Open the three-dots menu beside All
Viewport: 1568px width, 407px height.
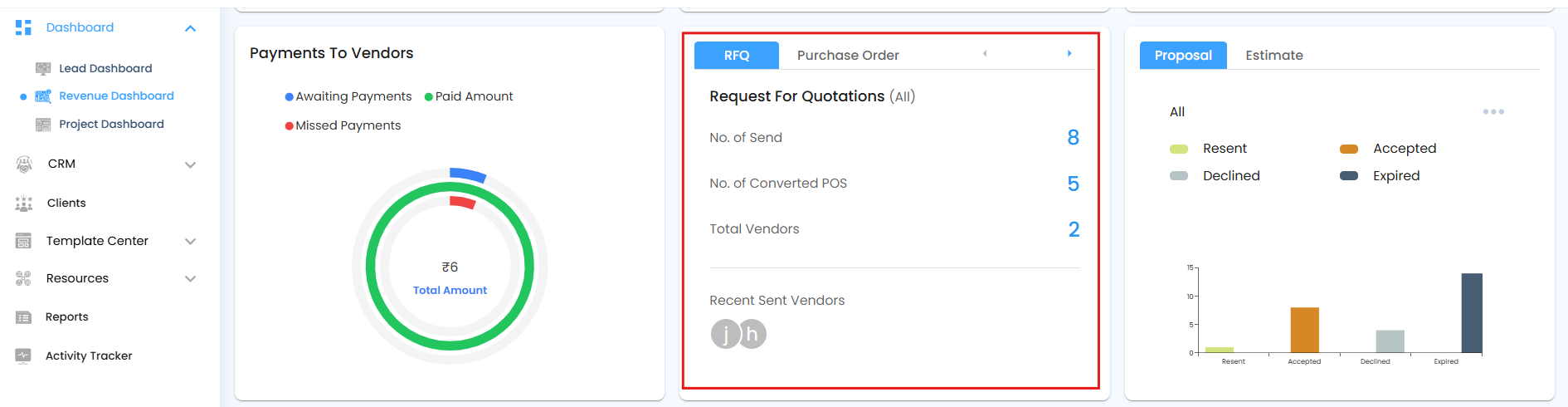pos(1493,111)
